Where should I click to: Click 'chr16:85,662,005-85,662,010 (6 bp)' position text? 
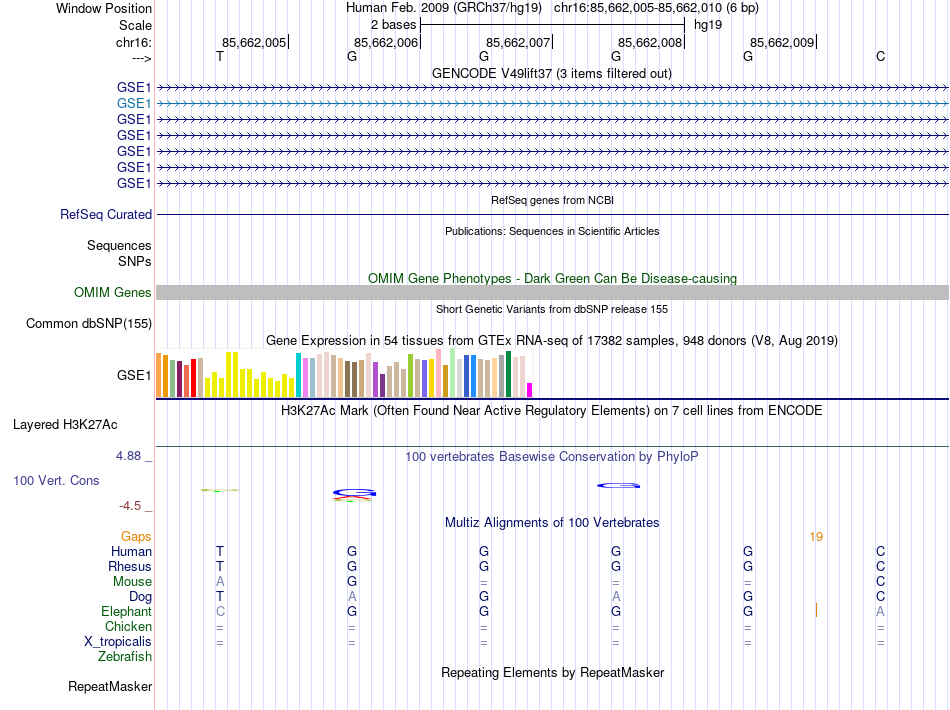click(656, 8)
